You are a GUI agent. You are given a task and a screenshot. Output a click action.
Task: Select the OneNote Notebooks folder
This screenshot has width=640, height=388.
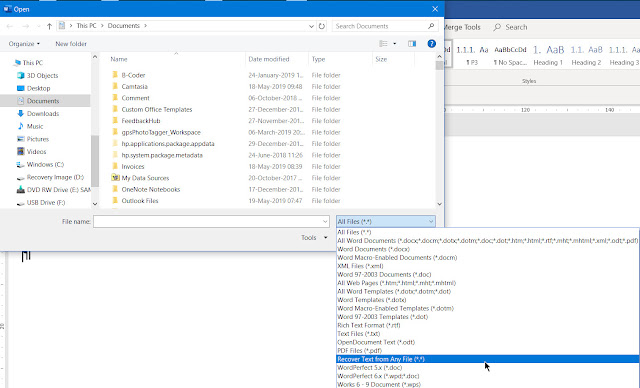coord(151,189)
